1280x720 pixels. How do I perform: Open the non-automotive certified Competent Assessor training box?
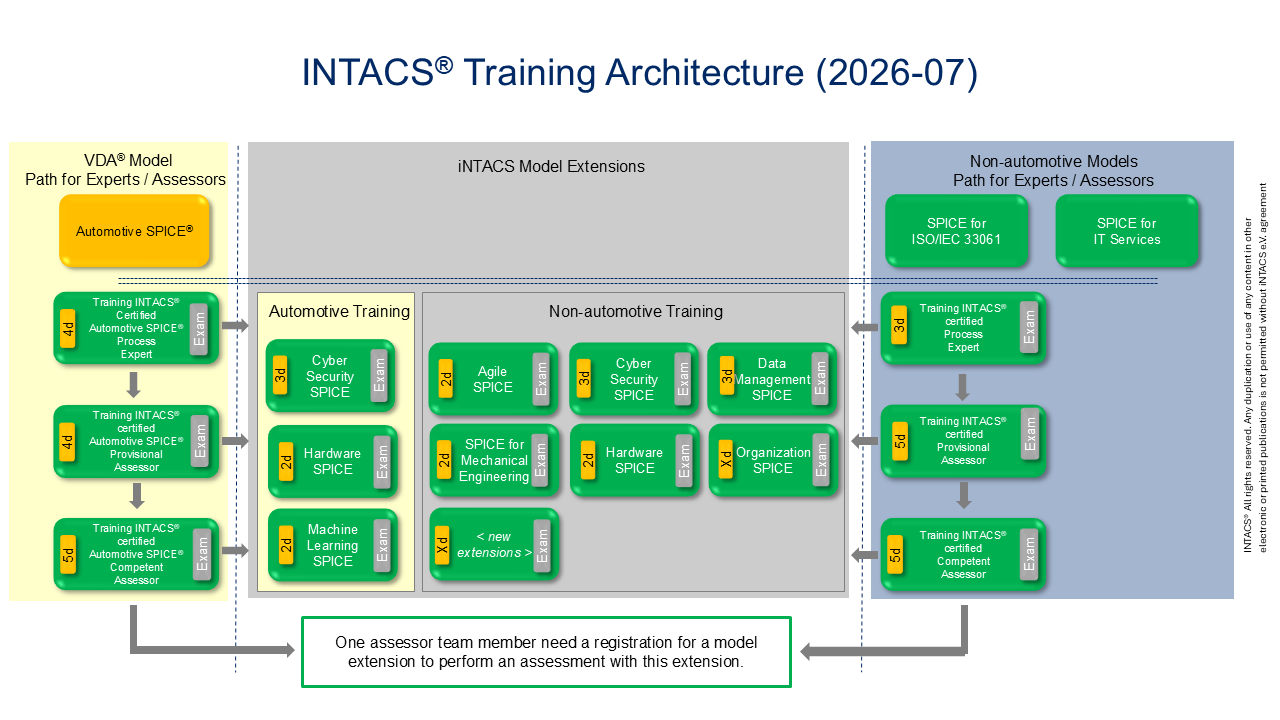[x=963, y=553]
